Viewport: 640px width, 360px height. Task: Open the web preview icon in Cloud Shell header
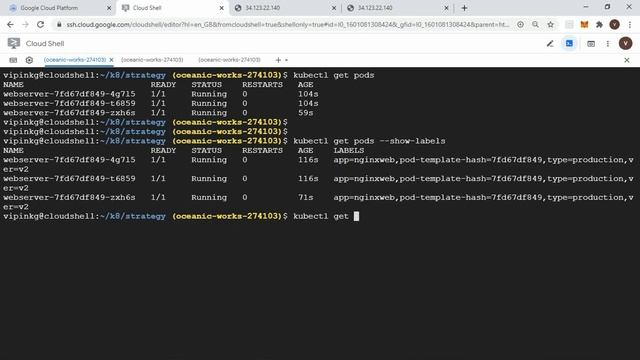point(591,44)
